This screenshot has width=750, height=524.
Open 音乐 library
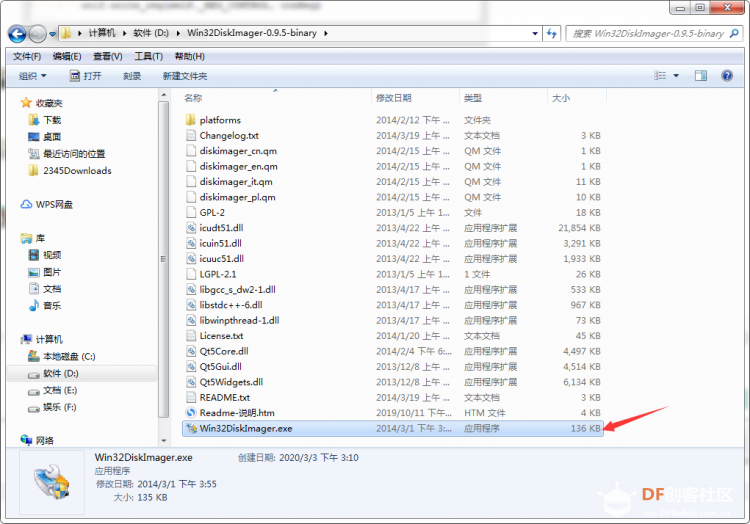pos(45,306)
